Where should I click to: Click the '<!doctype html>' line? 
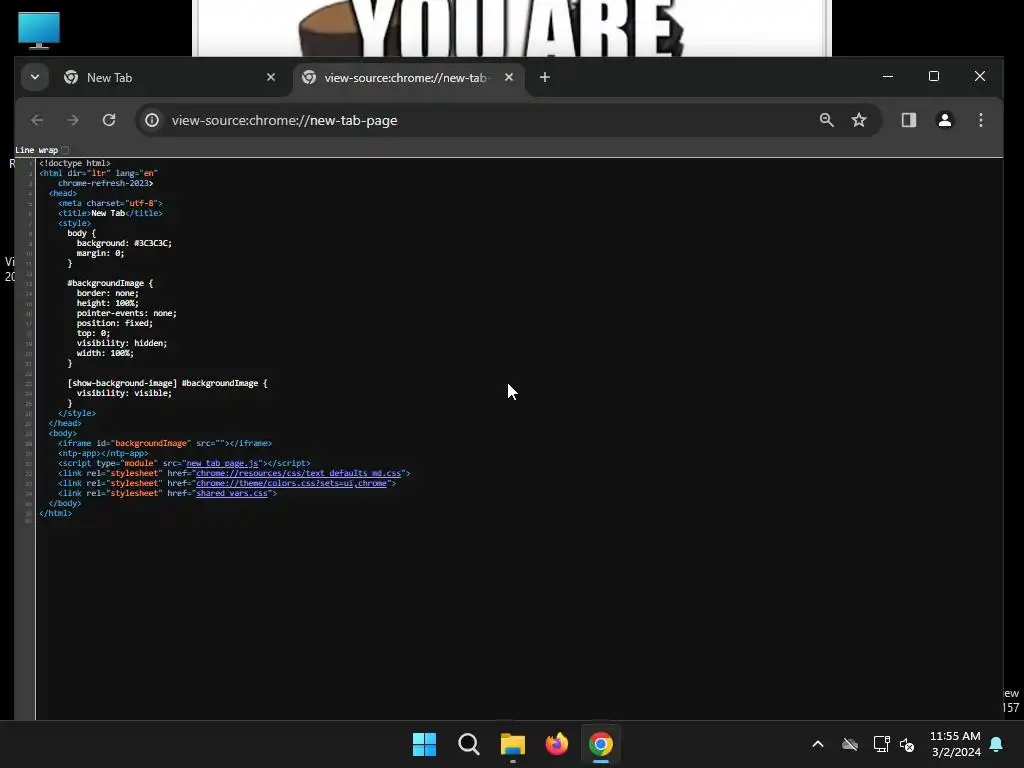74,163
